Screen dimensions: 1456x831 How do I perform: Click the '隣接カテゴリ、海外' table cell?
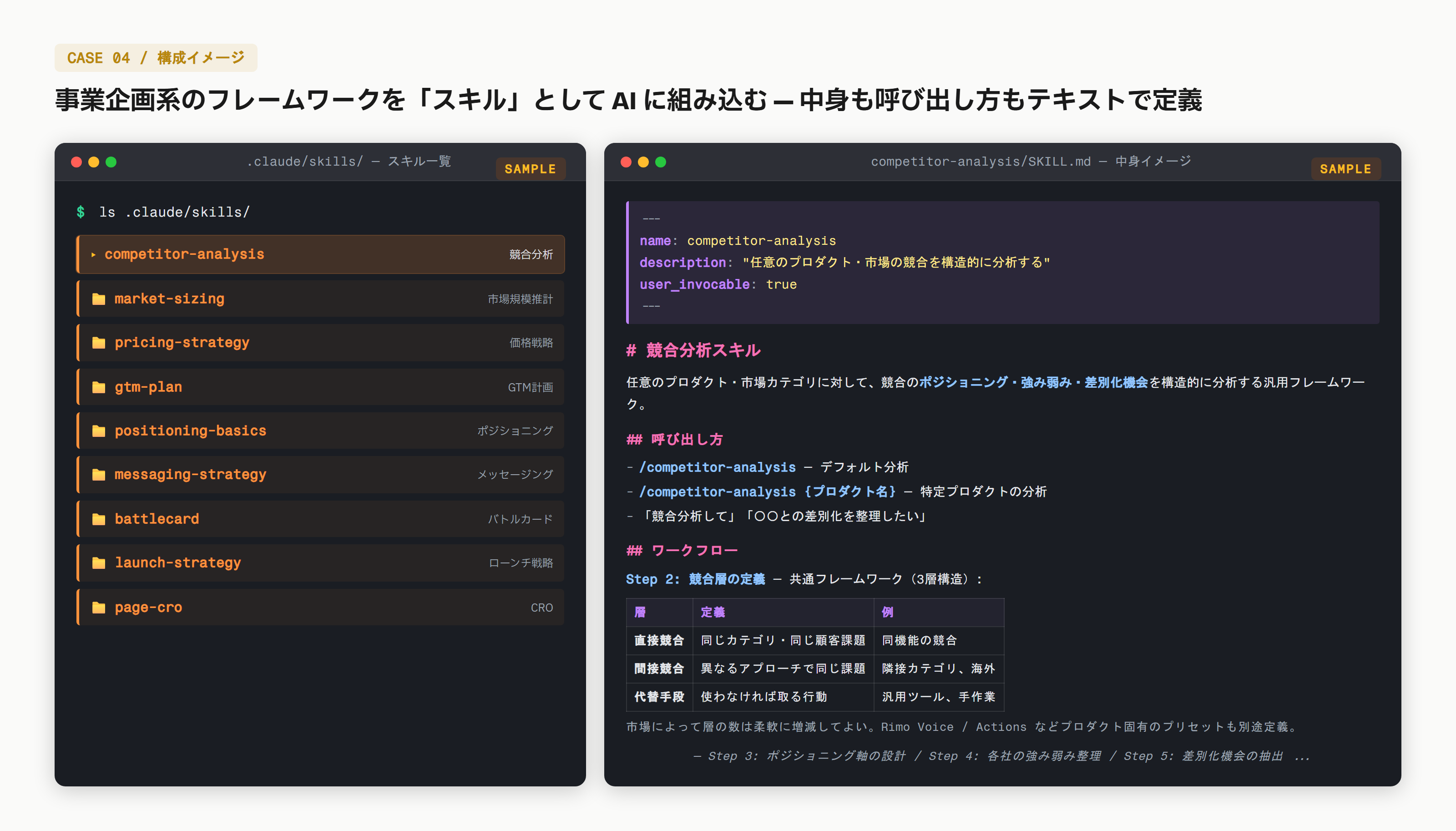pos(939,669)
